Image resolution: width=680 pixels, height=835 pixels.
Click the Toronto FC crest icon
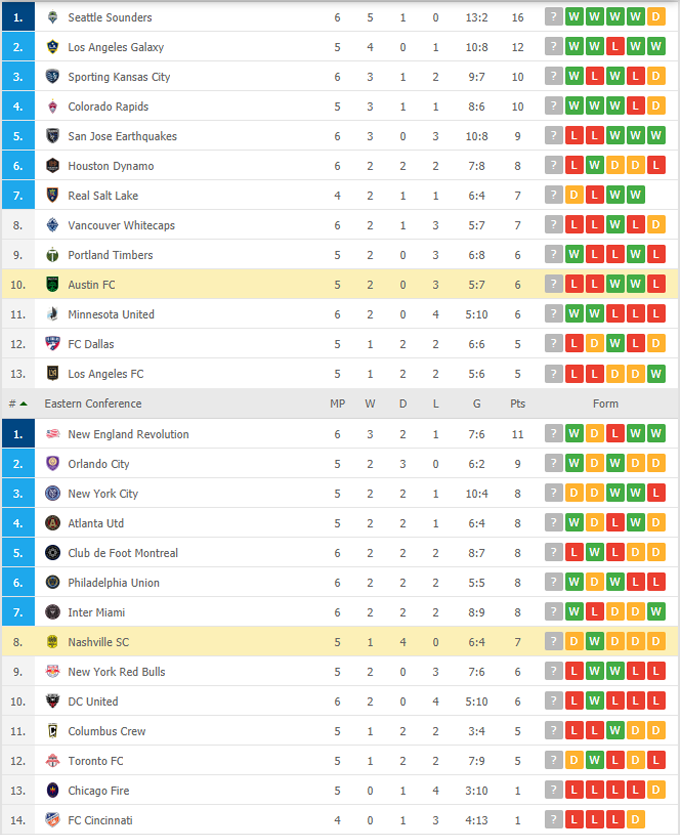pos(53,761)
